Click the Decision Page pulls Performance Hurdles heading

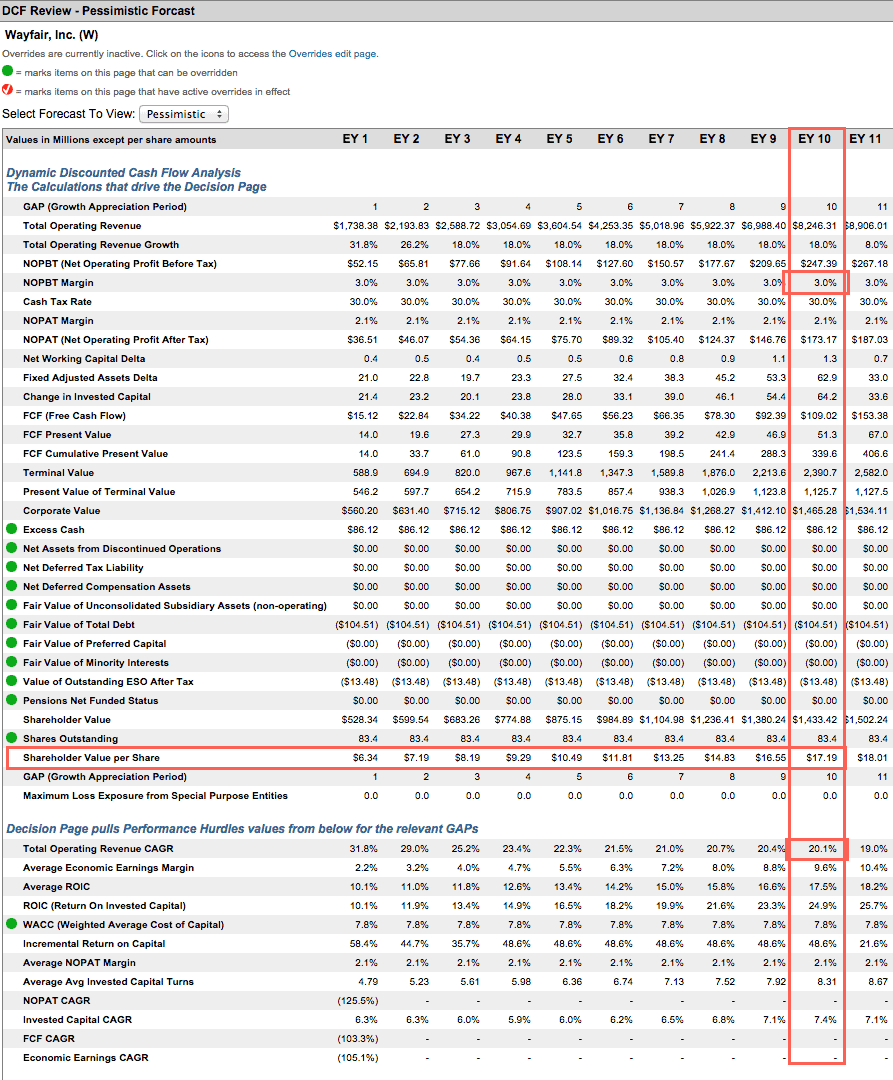pos(242,829)
